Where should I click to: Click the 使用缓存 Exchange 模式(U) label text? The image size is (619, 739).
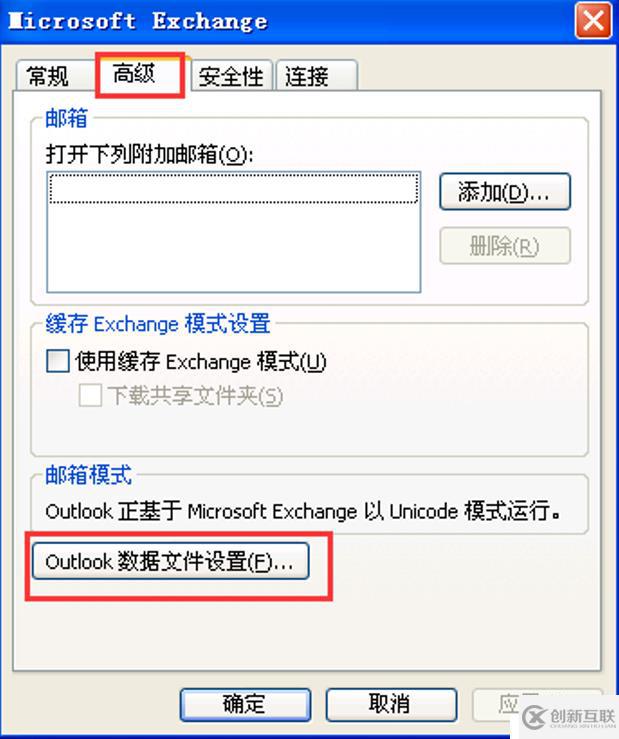coord(201,362)
